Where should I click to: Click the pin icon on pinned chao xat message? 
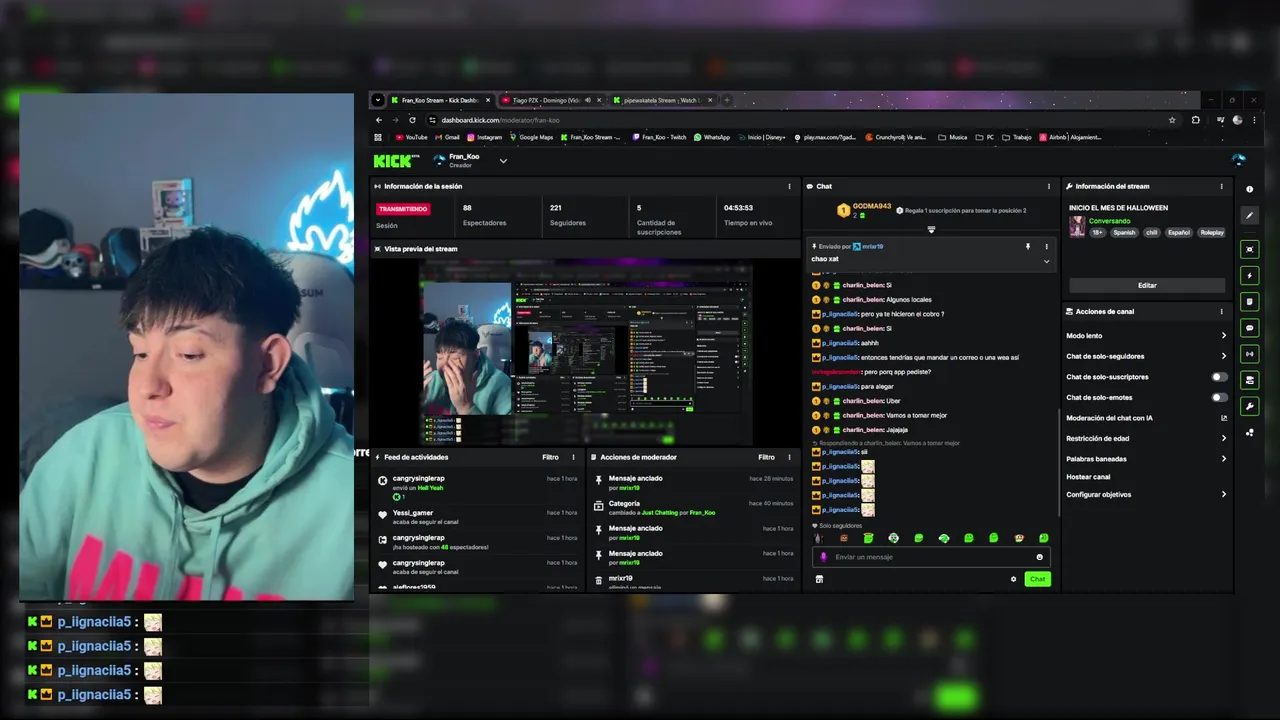[1027, 246]
